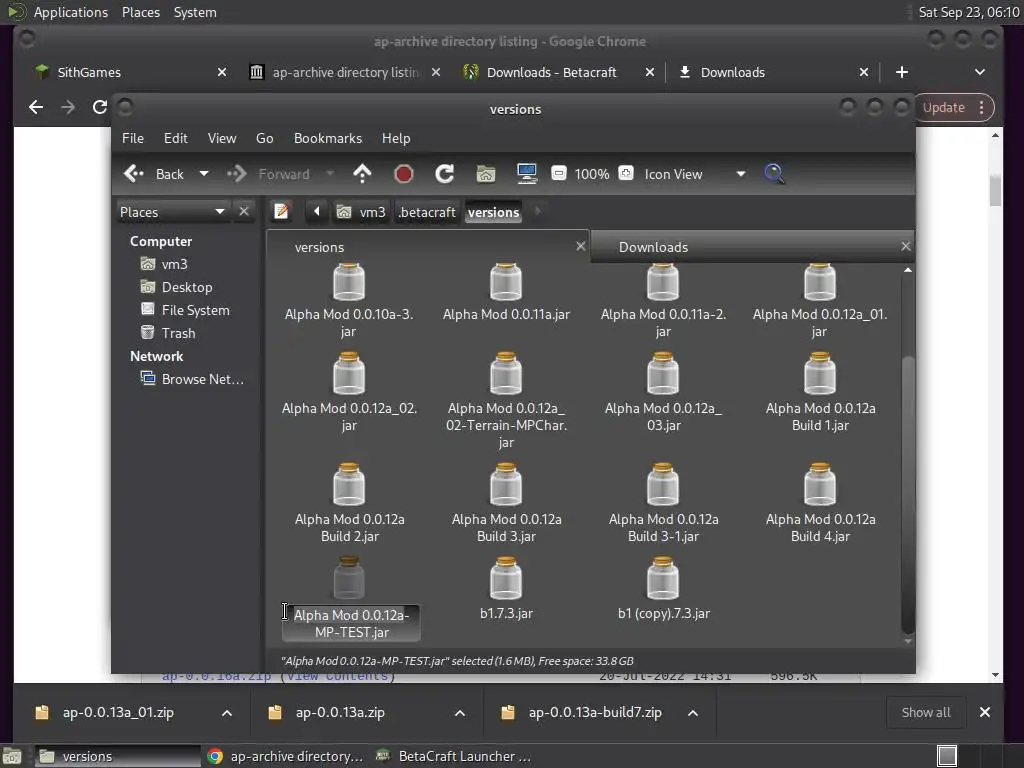Stop loading with the red stop icon
The image size is (1024, 768).
404,174
